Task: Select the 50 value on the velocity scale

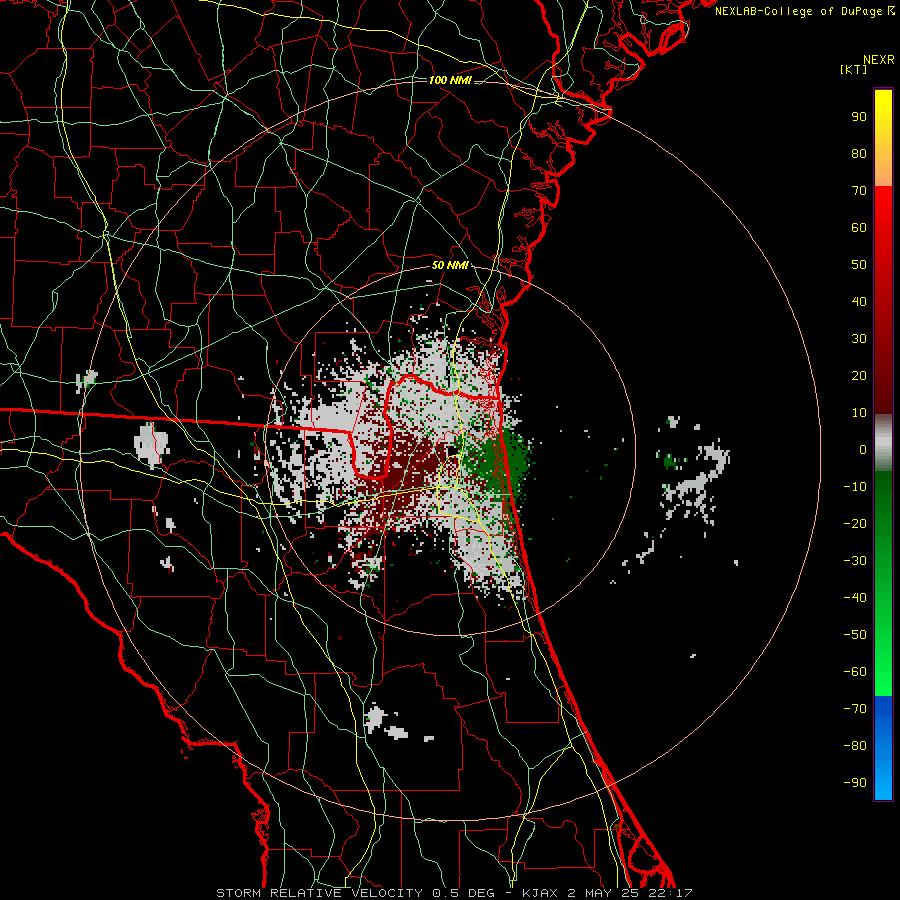Action: (x=859, y=265)
